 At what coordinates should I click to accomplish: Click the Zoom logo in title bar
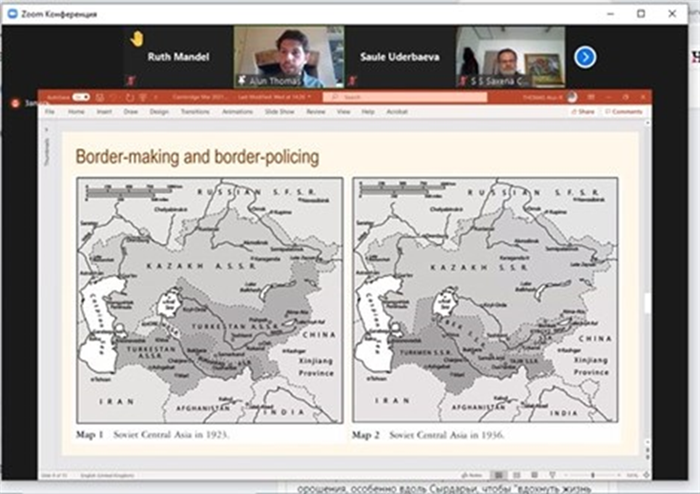(x=13, y=14)
